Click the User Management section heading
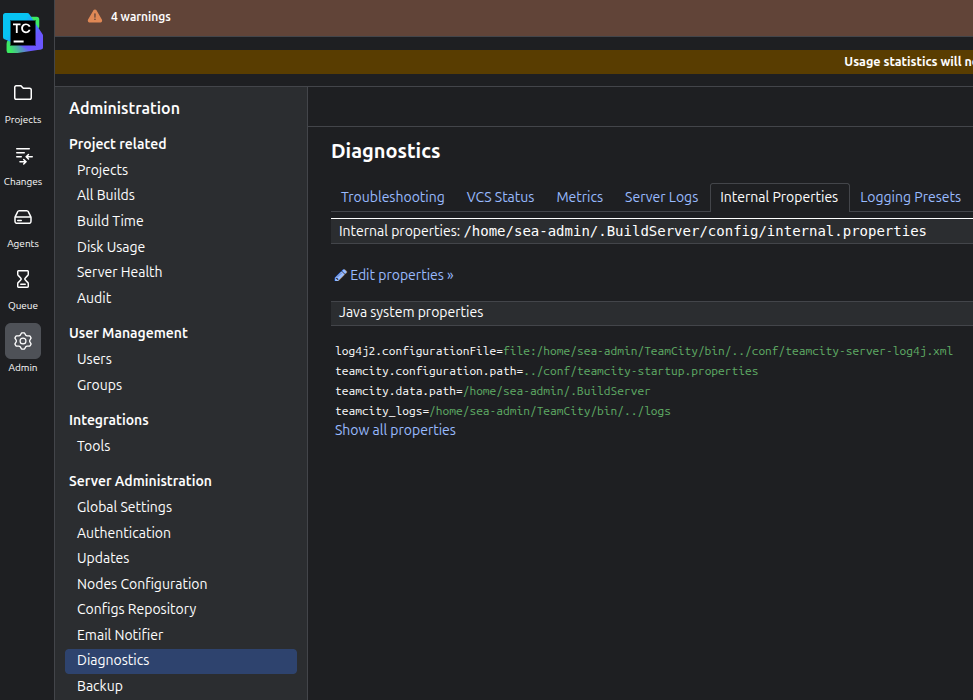973x700 pixels. 128,333
